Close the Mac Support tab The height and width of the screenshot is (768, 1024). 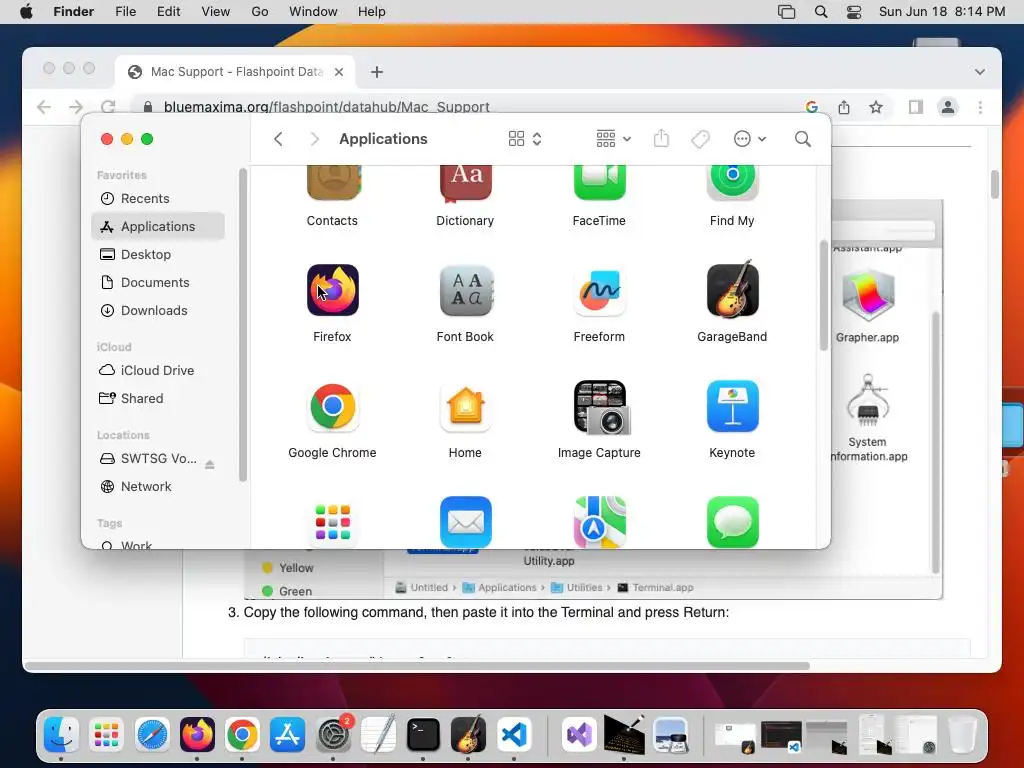(x=339, y=72)
